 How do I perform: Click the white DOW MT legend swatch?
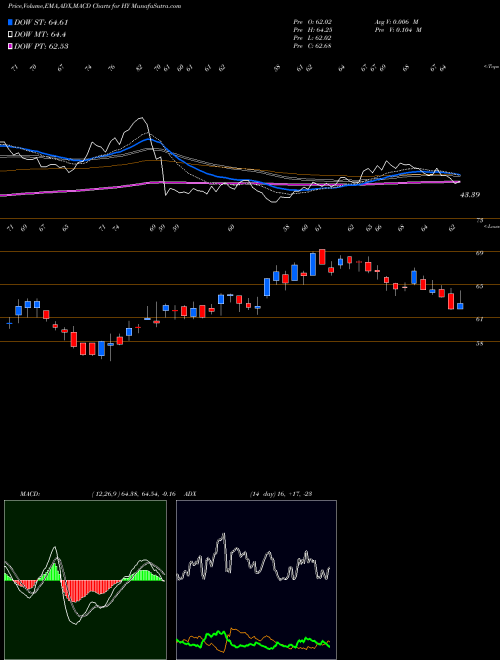click(10, 35)
